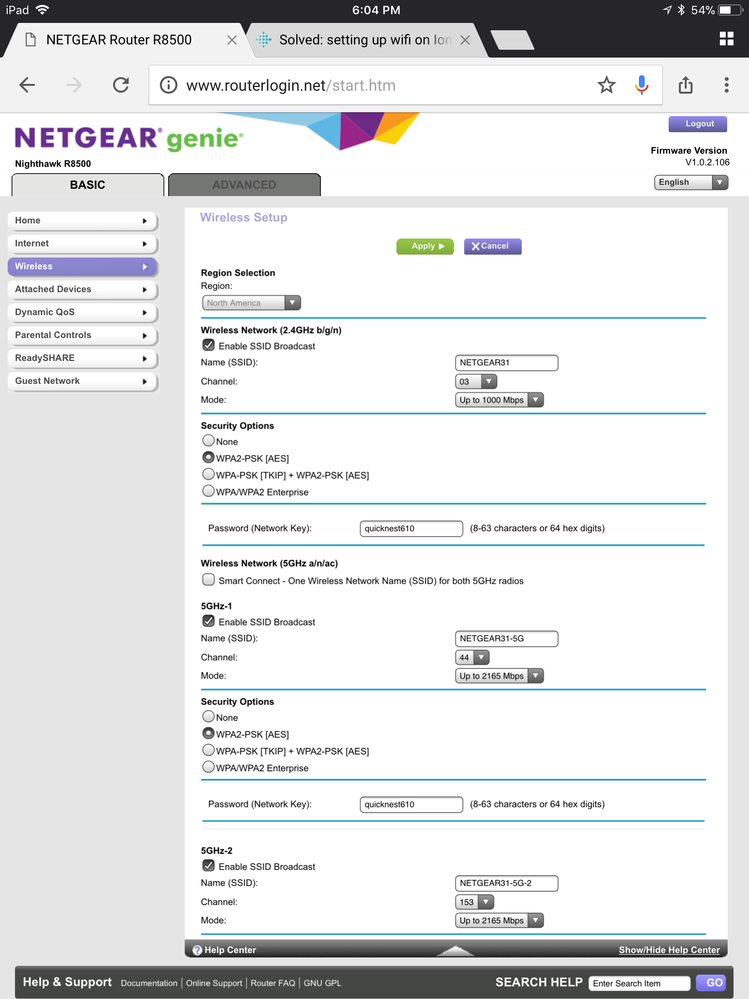This screenshot has width=749, height=999.
Task: Click the green Apply button
Action: (x=424, y=246)
